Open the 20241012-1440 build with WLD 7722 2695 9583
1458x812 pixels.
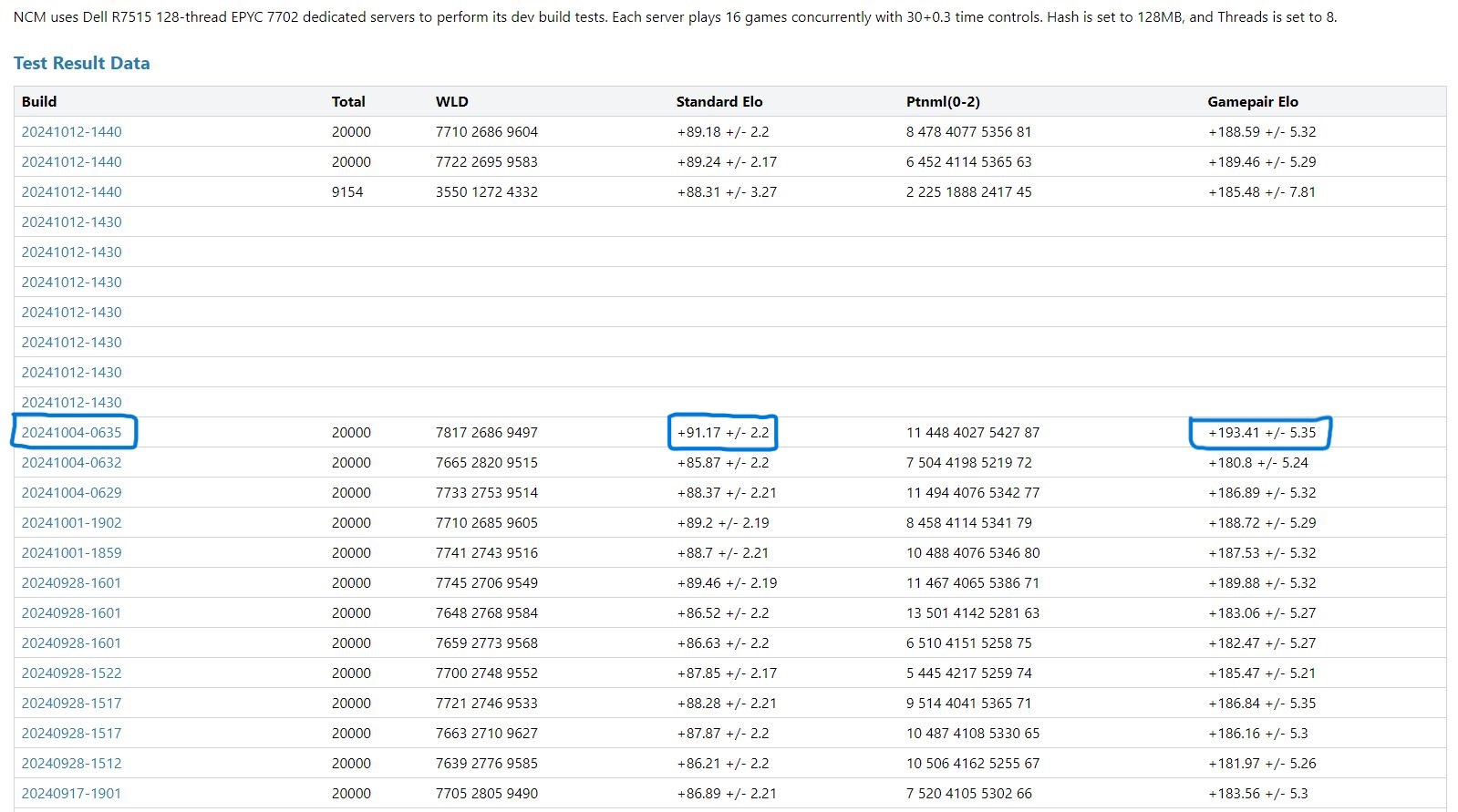coord(71,161)
